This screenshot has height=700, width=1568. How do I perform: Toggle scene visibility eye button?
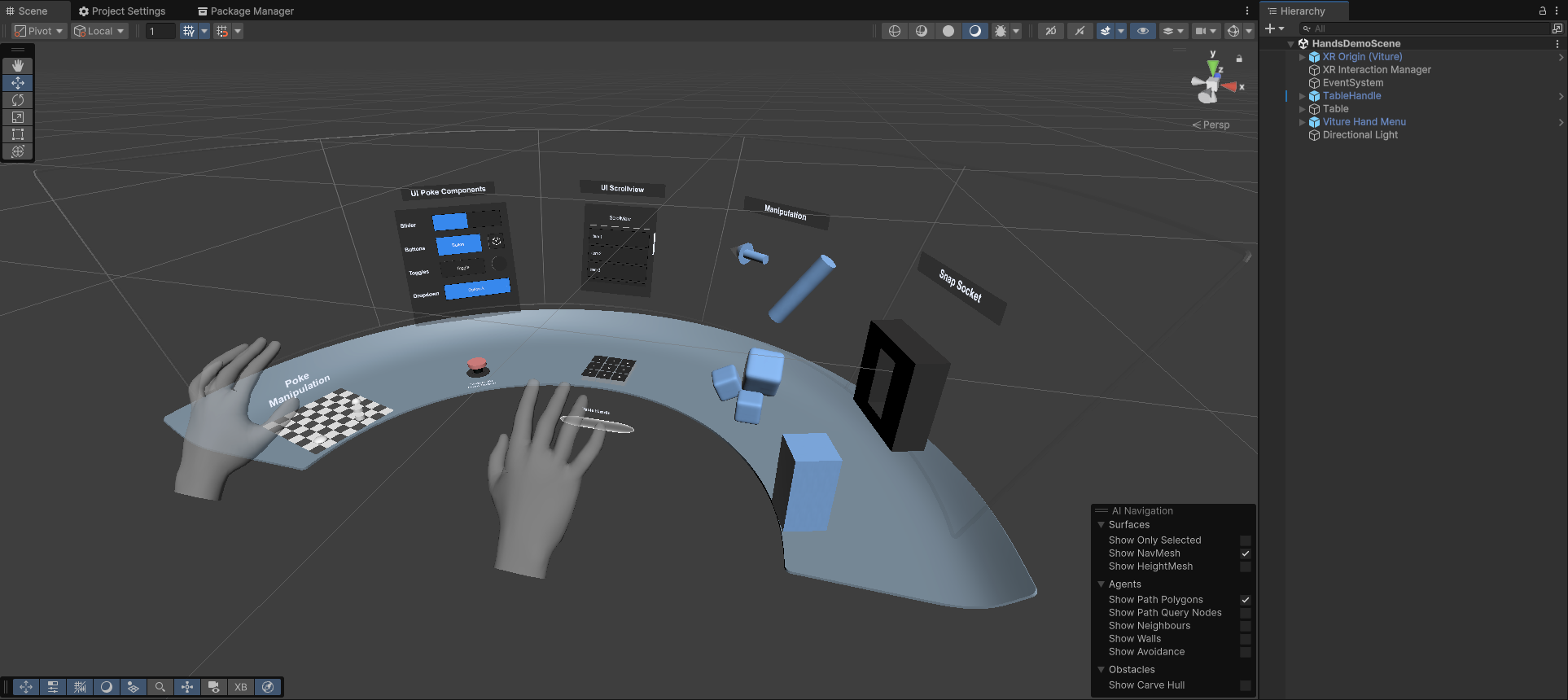point(1142,31)
